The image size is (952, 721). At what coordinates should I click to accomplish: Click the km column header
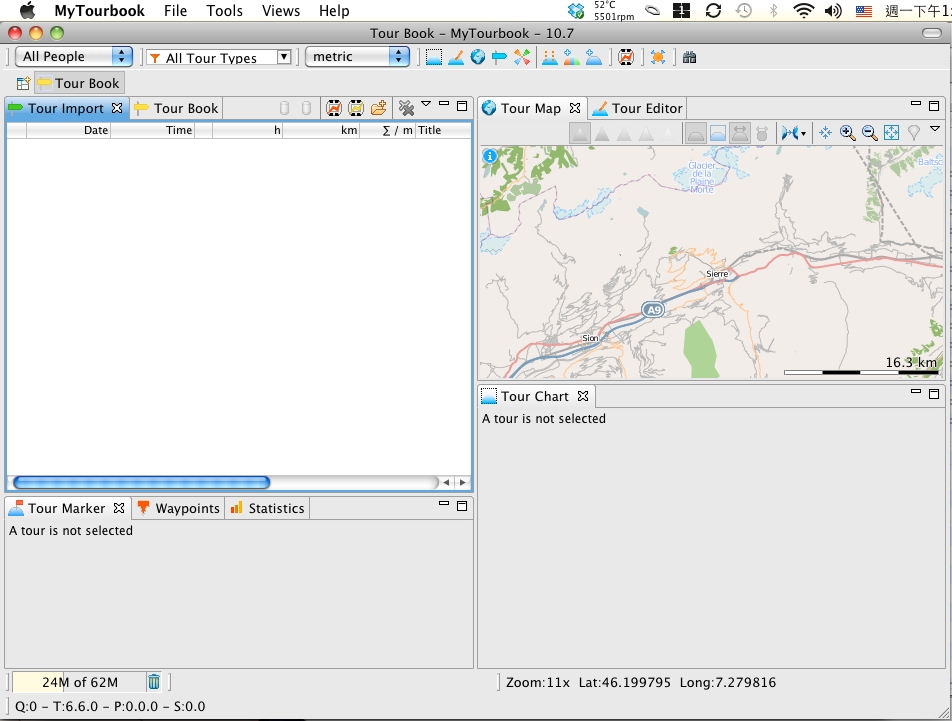(321, 130)
